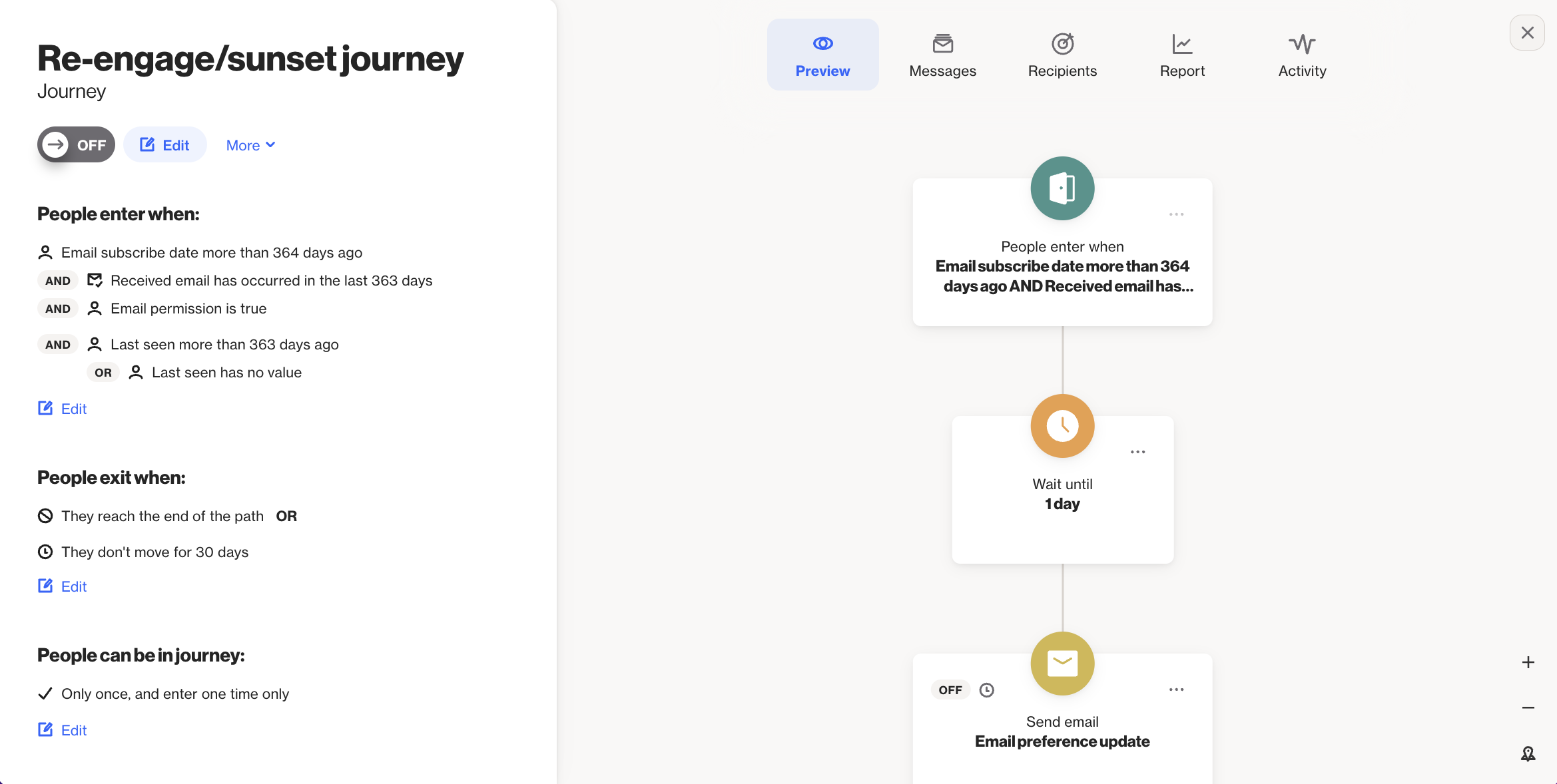Open the entry node three-dot options

[x=1176, y=214]
